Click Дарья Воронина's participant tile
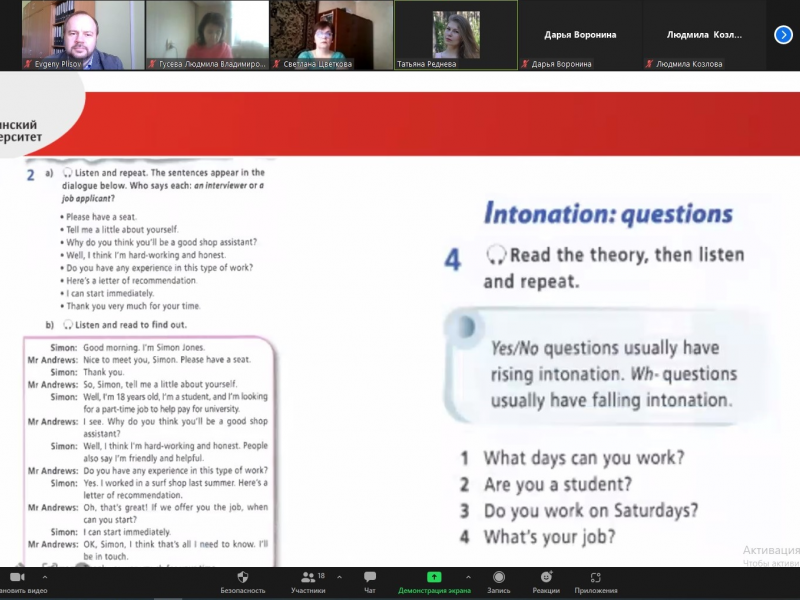 579,35
